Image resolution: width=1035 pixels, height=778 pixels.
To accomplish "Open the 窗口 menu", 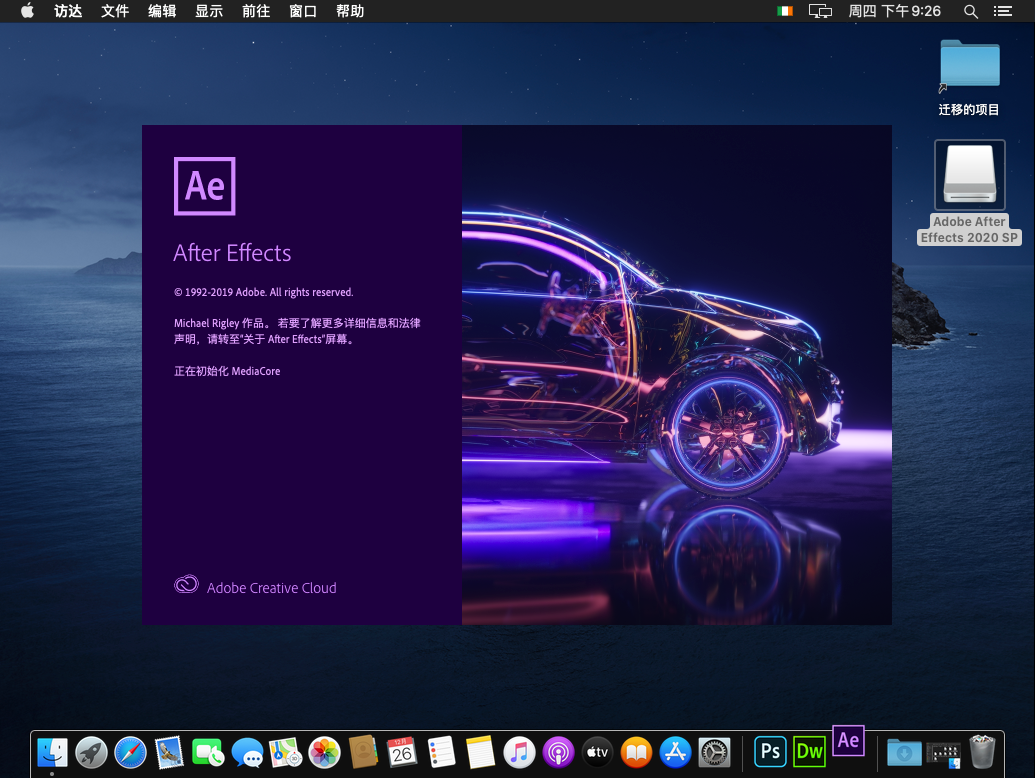I will click(303, 11).
